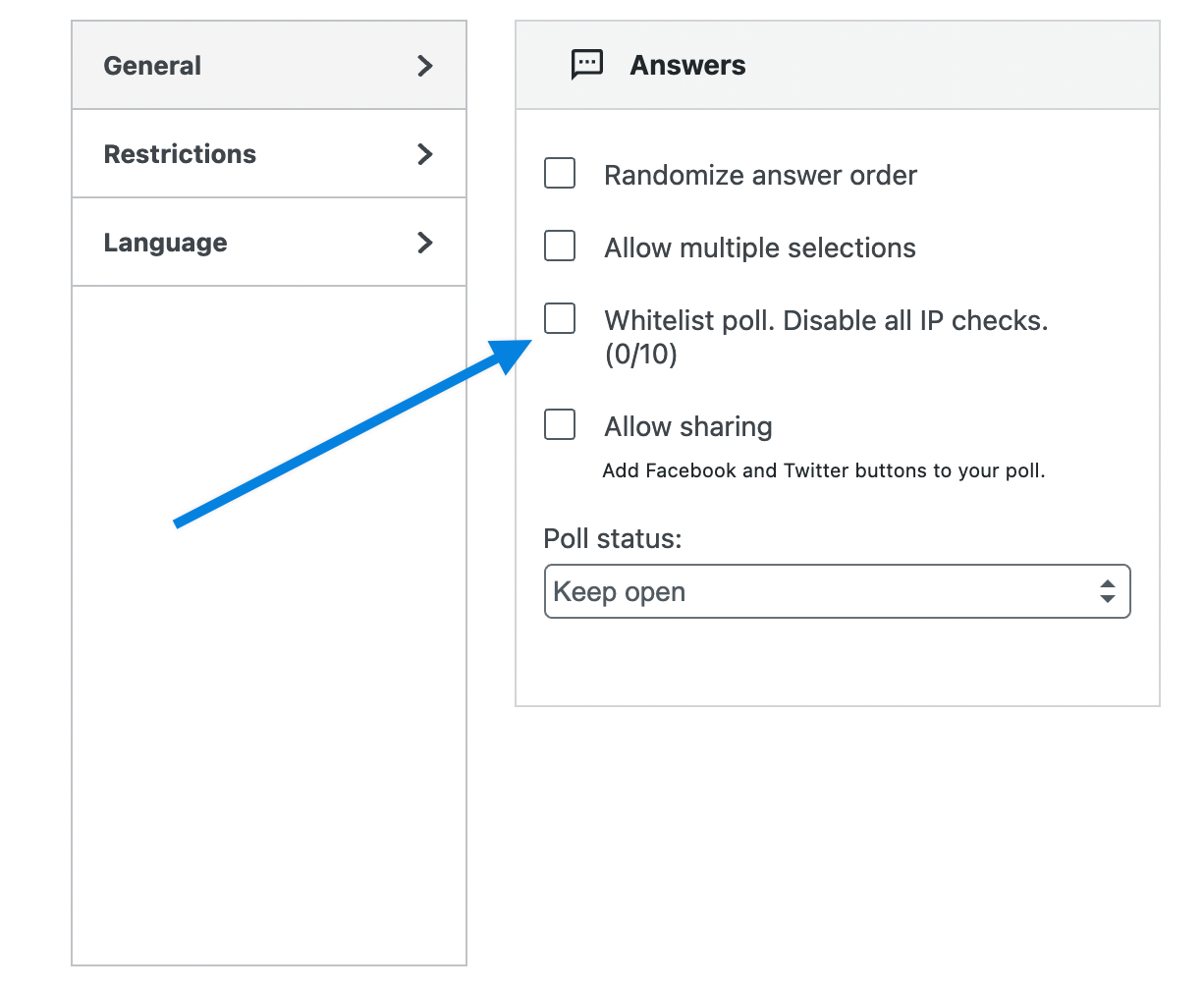The width and height of the screenshot is (1204, 990).
Task: Click the up-down arrows on Keep open selector
Action: point(1108,591)
